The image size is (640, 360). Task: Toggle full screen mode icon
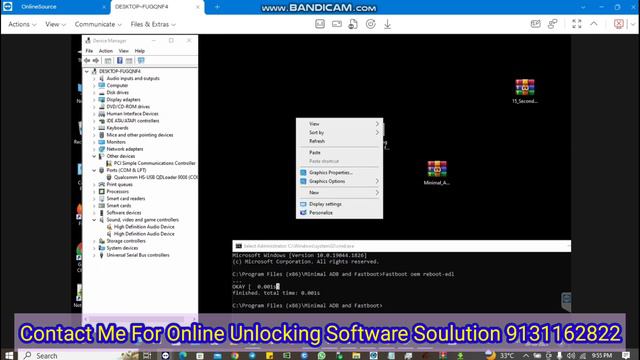tap(576, 24)
